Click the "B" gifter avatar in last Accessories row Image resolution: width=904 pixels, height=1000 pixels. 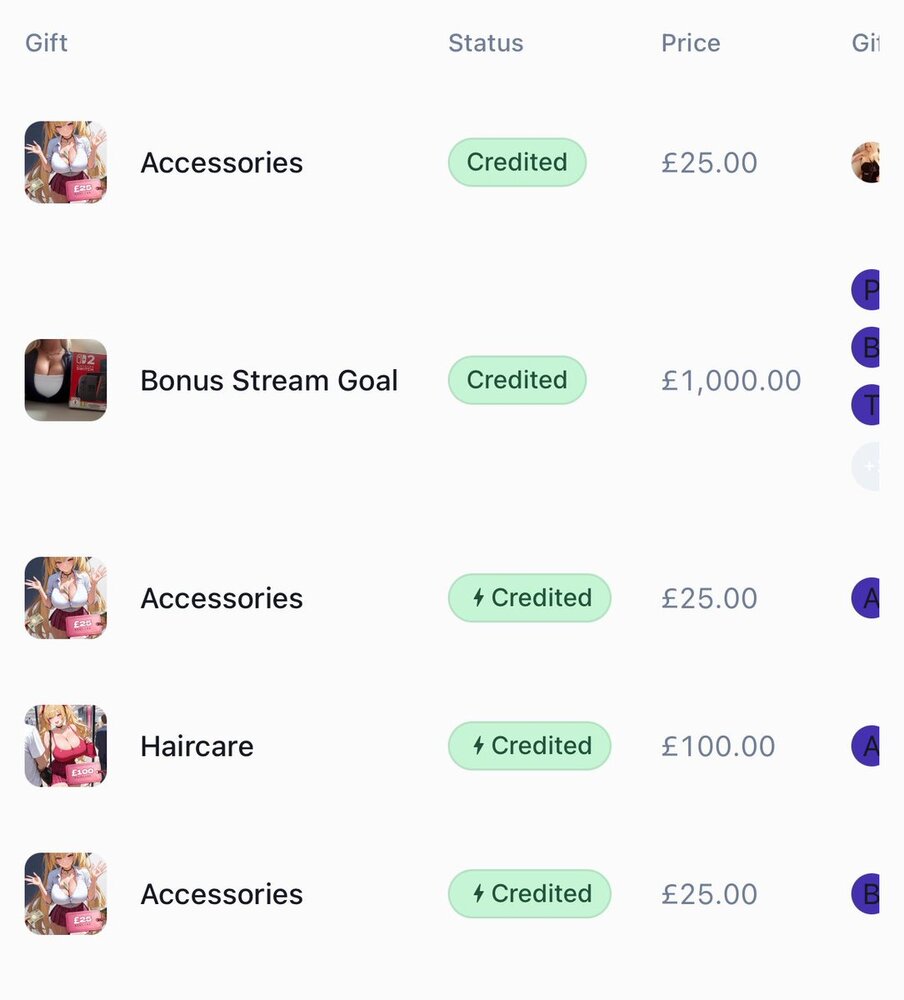click(866, 894)
